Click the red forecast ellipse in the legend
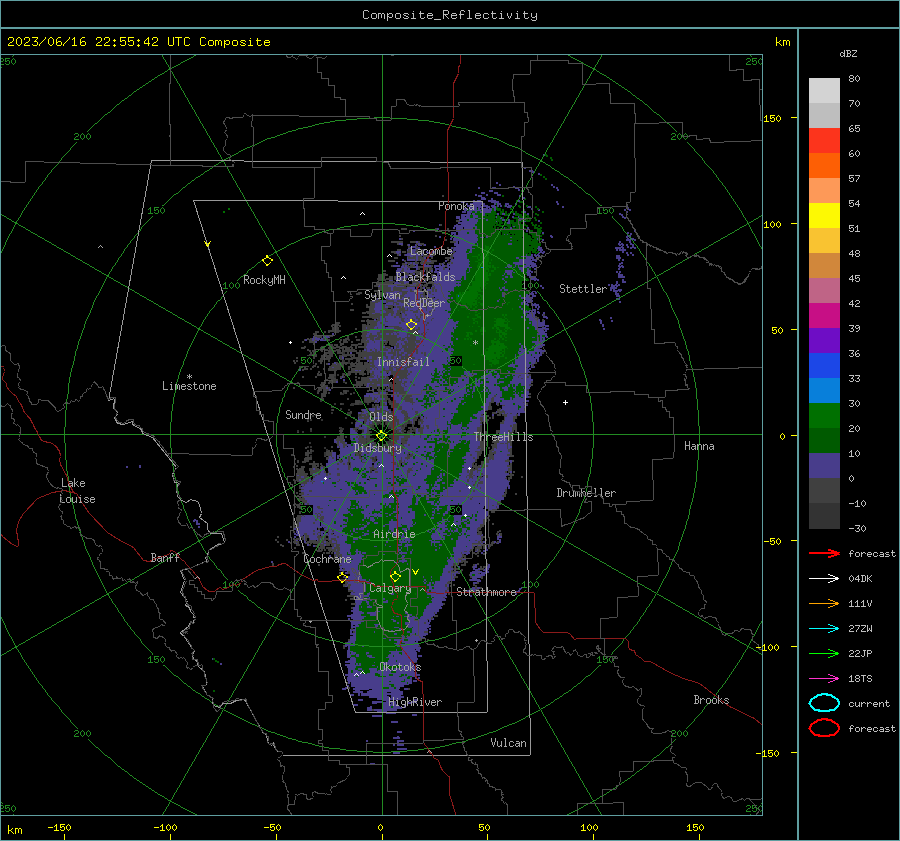The image size is (900, 841). click(824, 728)
